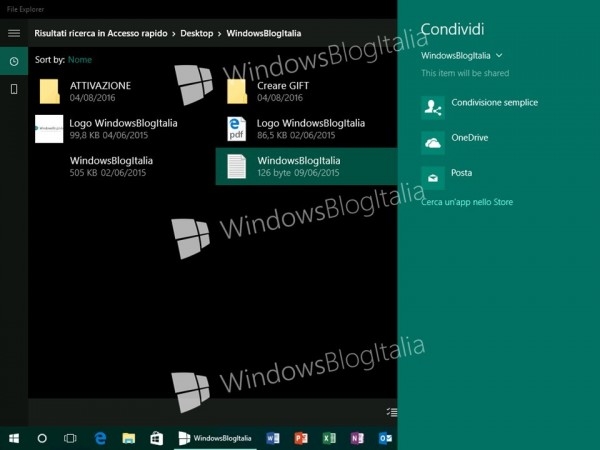Navigate to the Desktop breadcrumb
Viewport: 600px width, 450px height.
point(197,33)
